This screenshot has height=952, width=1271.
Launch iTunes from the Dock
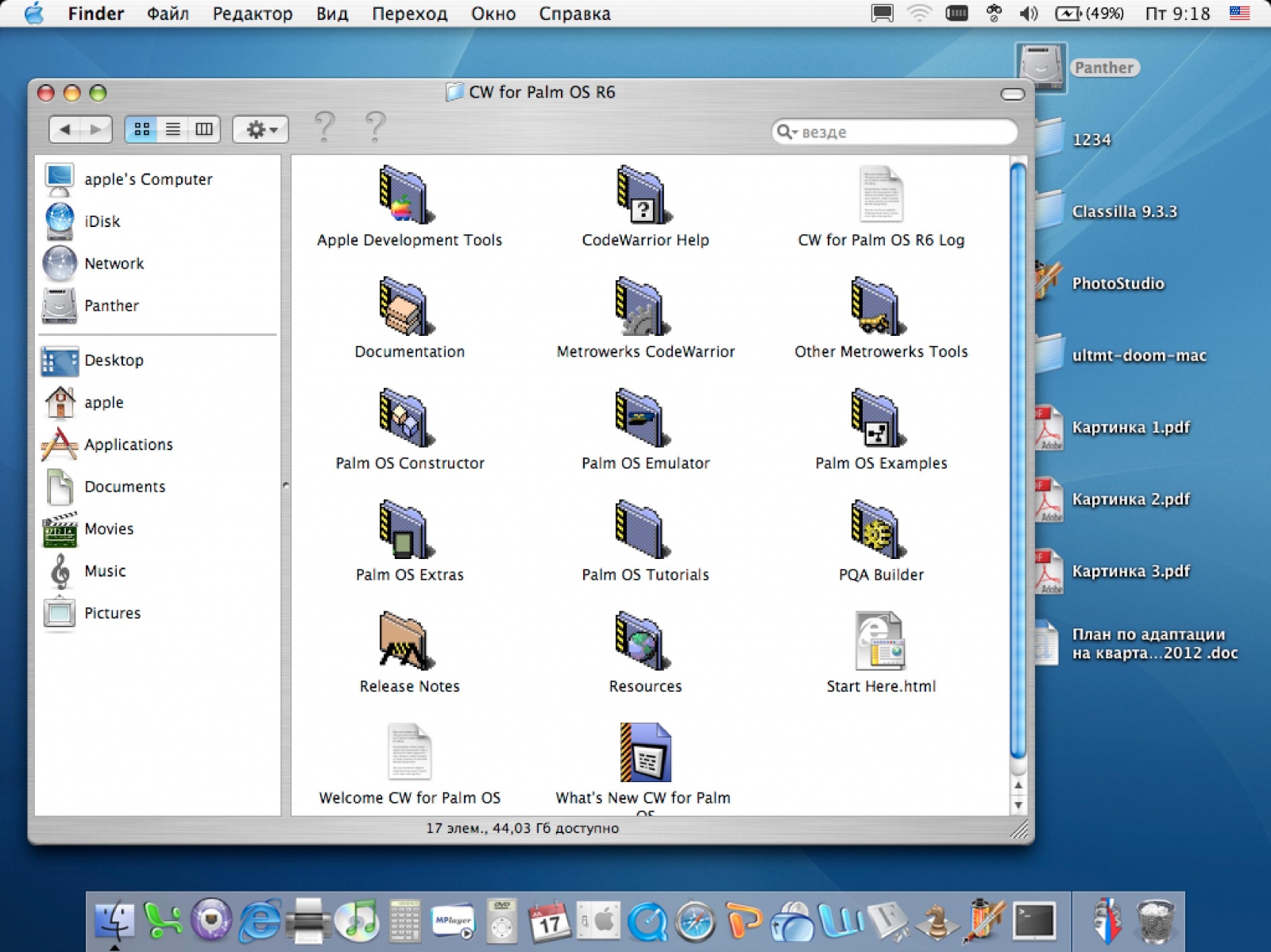click(x=357, y=921)
